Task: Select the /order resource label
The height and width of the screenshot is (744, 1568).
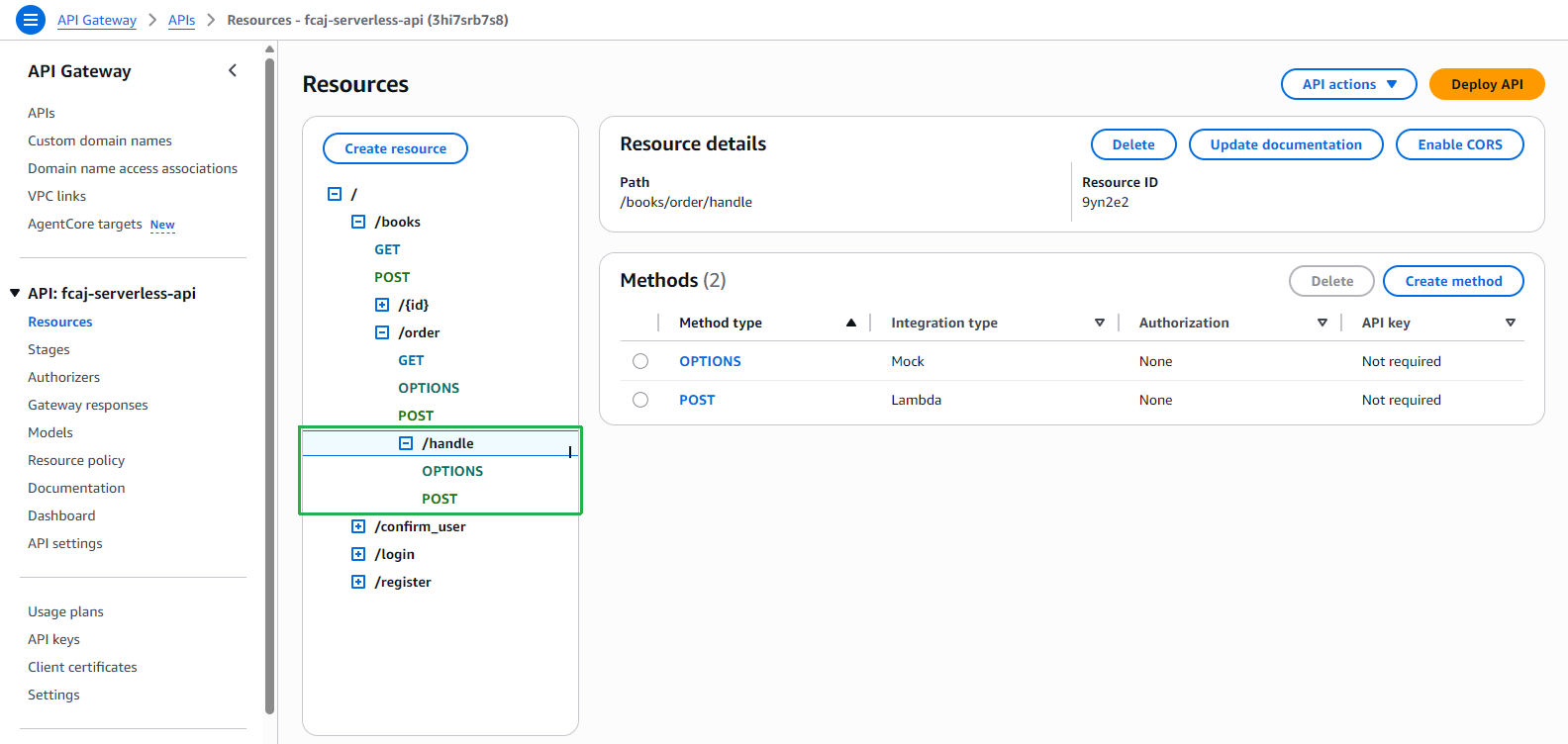Action: [x=419, y=332]
